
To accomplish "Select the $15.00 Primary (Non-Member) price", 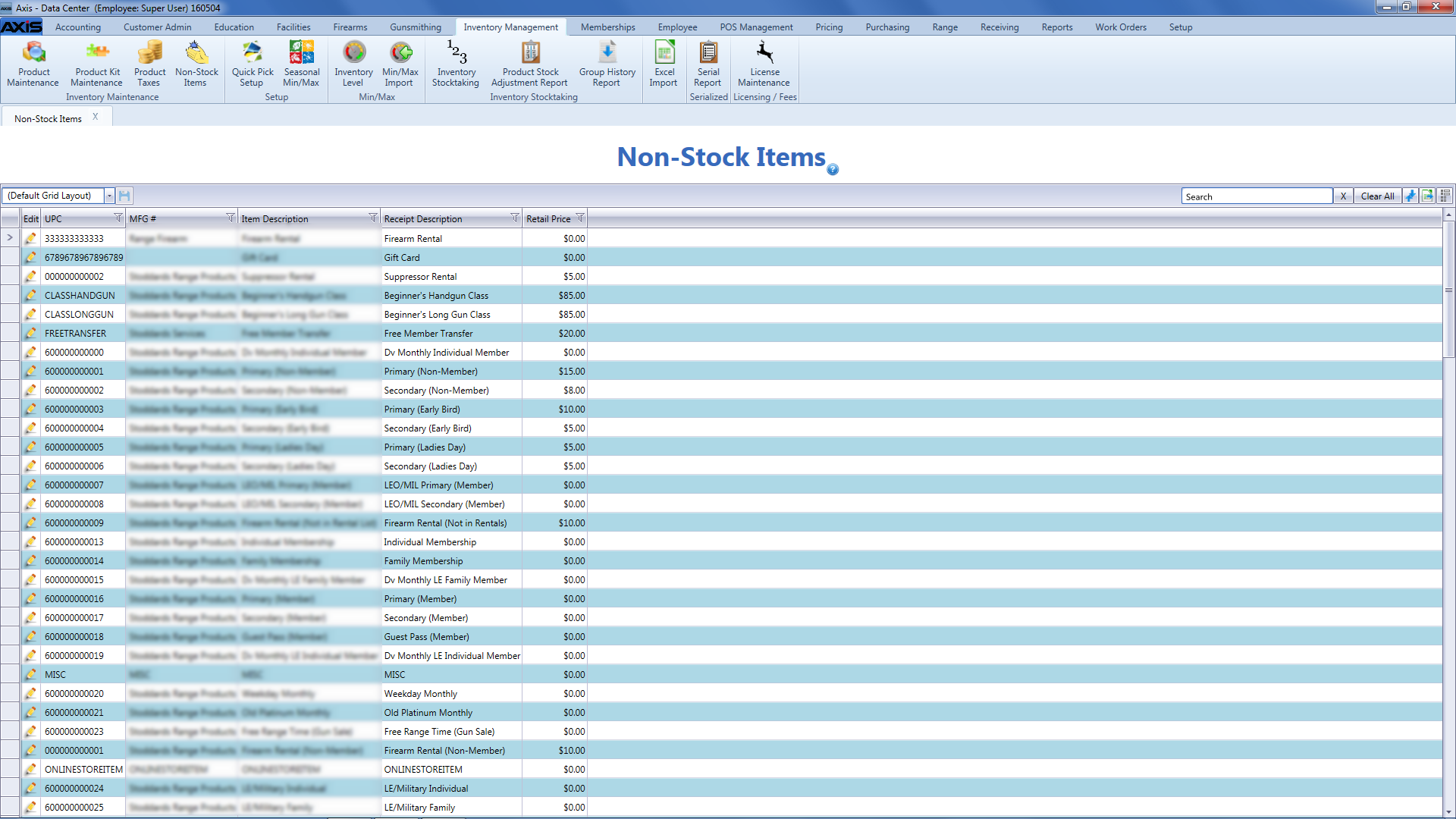I will click(x=555, y=371).
